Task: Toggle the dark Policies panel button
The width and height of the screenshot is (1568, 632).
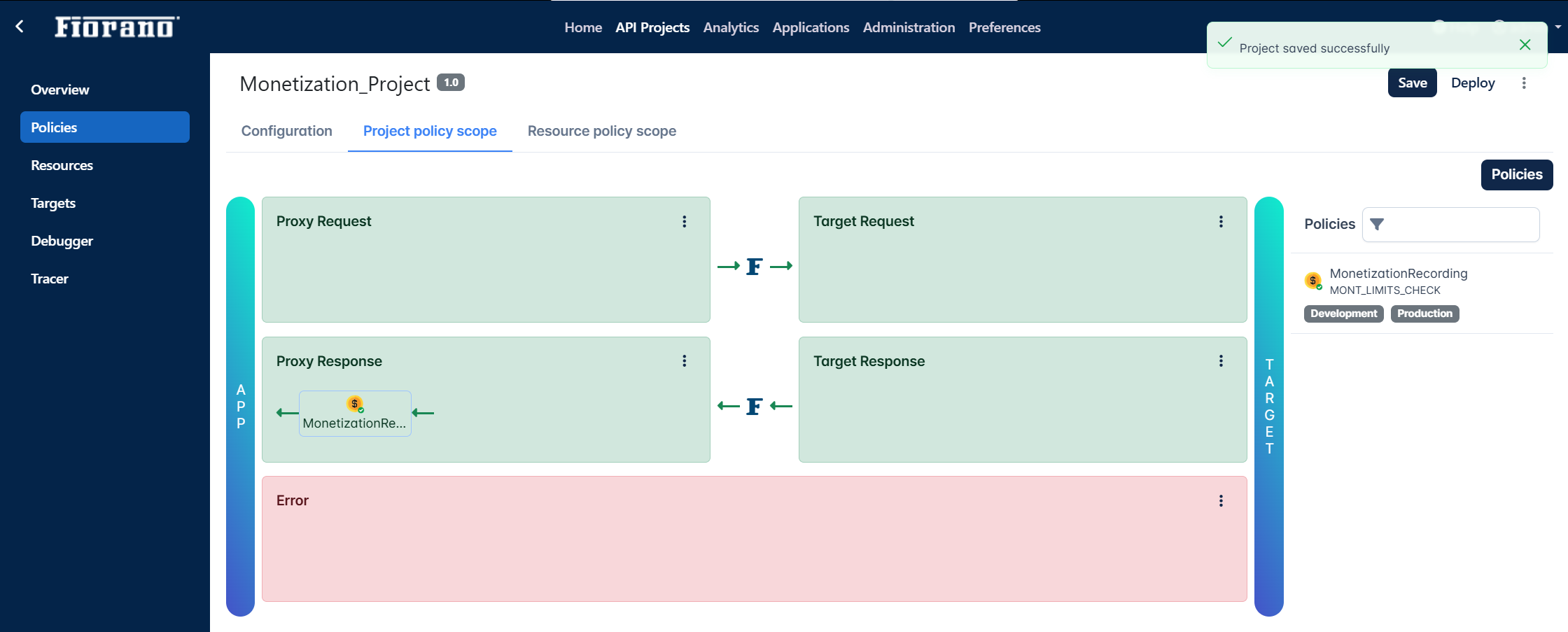Action: pyautogui.click(x=1517, y=174)
